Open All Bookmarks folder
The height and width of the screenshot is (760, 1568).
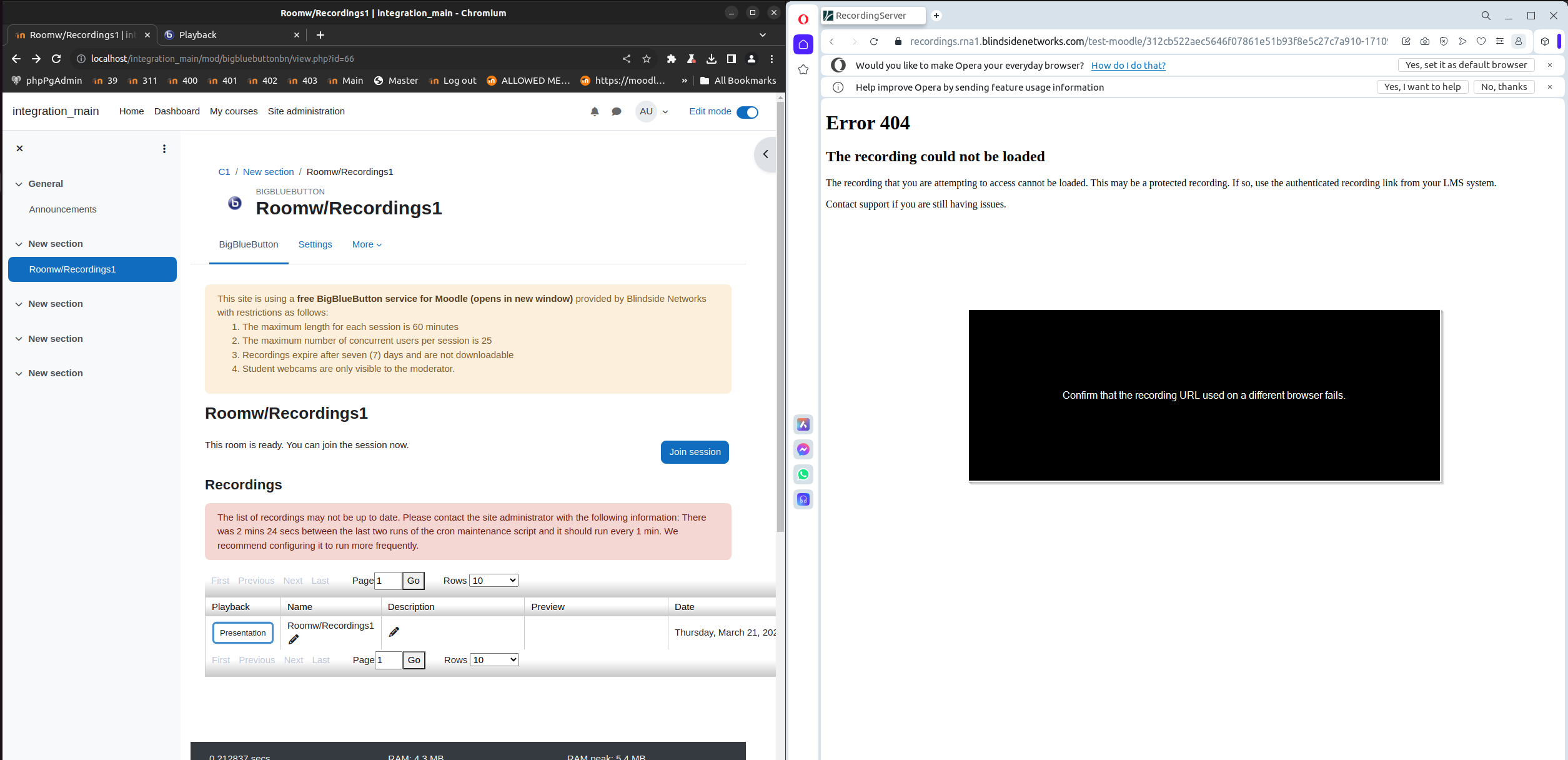click(x=738, y=81)
